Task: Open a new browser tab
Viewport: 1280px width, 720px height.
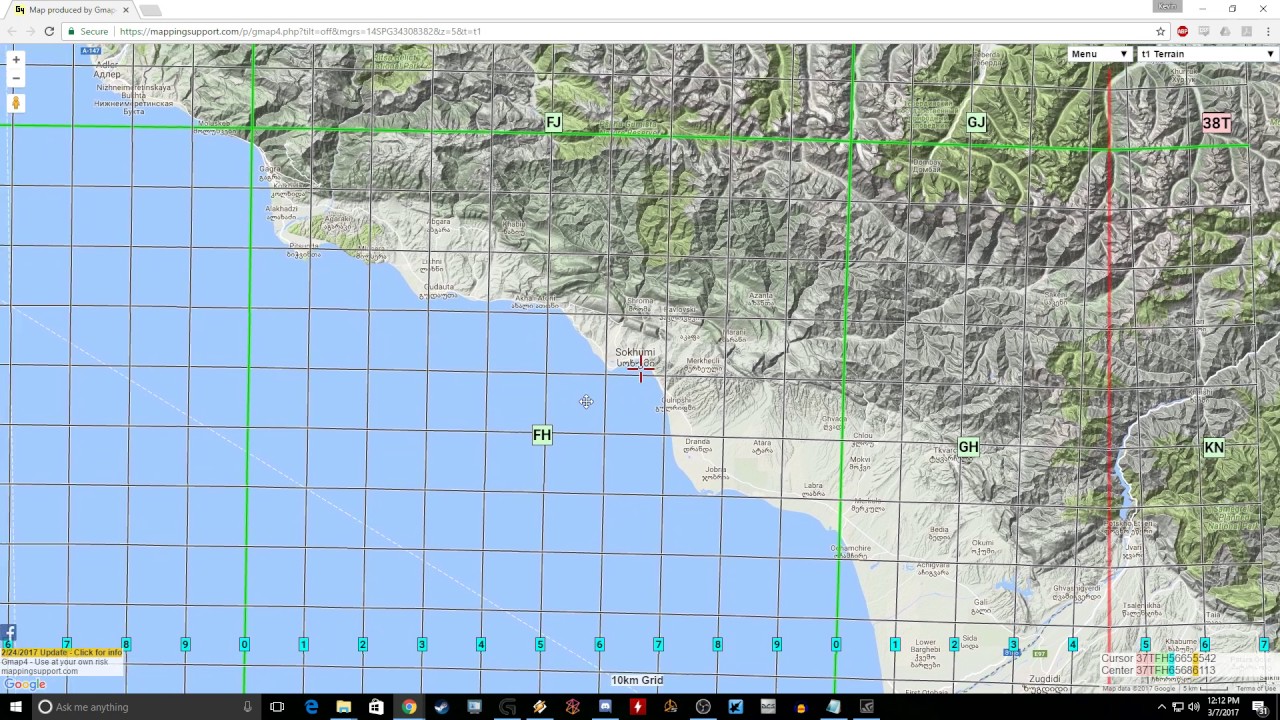Action: 150,10
